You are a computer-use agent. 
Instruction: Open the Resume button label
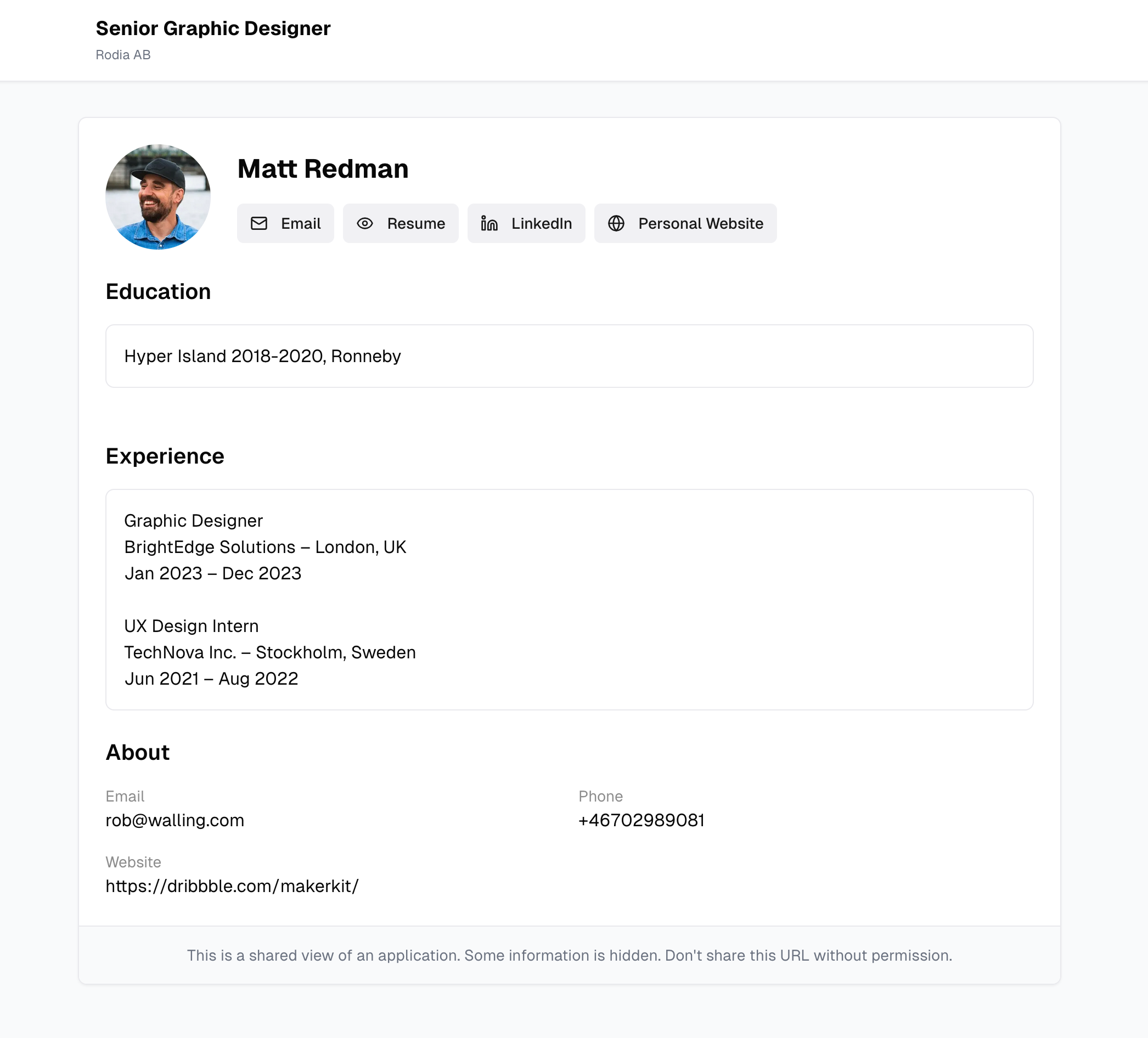point(416,223)
